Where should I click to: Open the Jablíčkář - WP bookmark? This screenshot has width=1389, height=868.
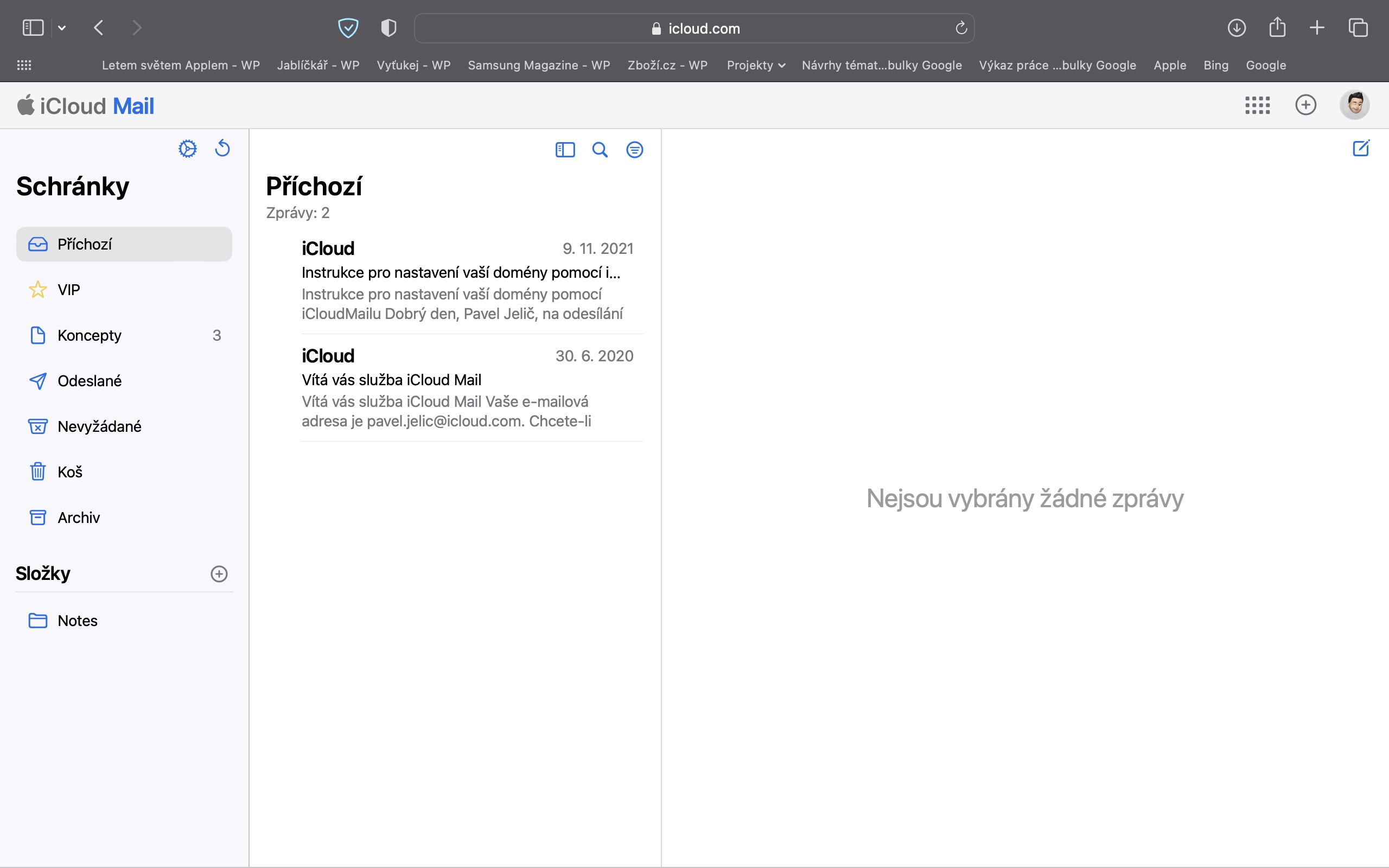tap(318, 65)
